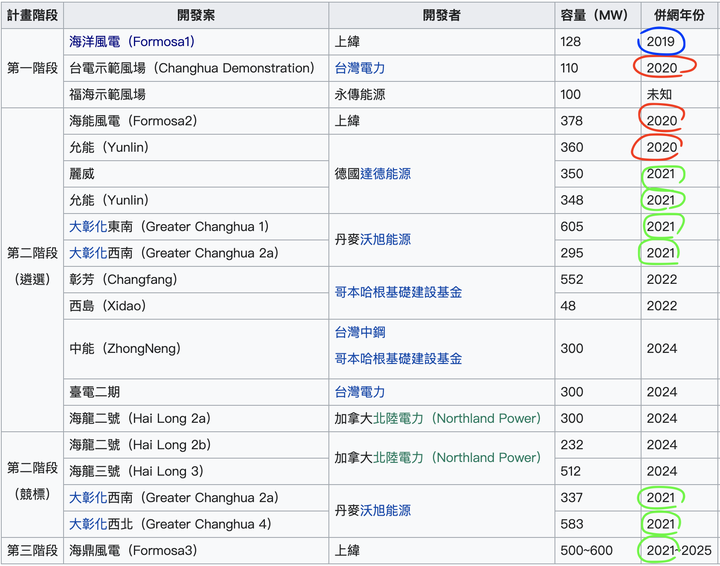Click 沃旭能源 link beside capacity 337
Image resolution: width=720 pixels, height=566 pixels.
(x=385, y=511)
